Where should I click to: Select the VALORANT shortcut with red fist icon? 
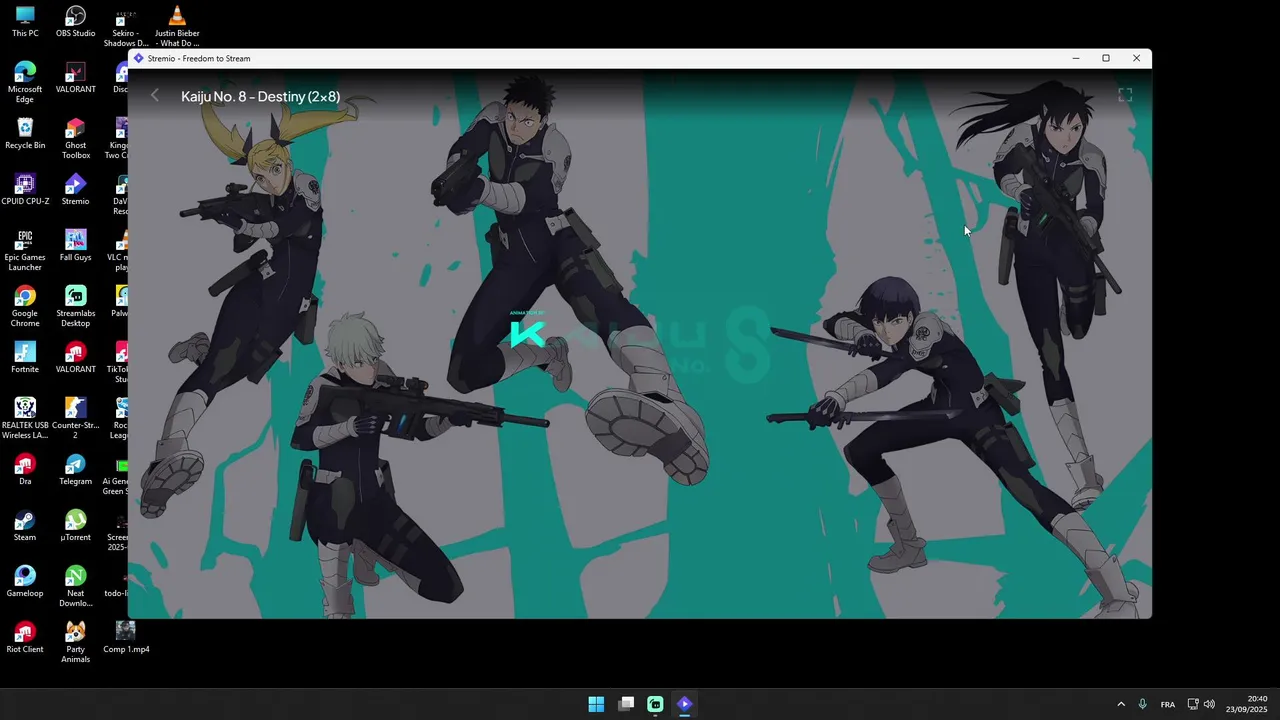point(75,358)
